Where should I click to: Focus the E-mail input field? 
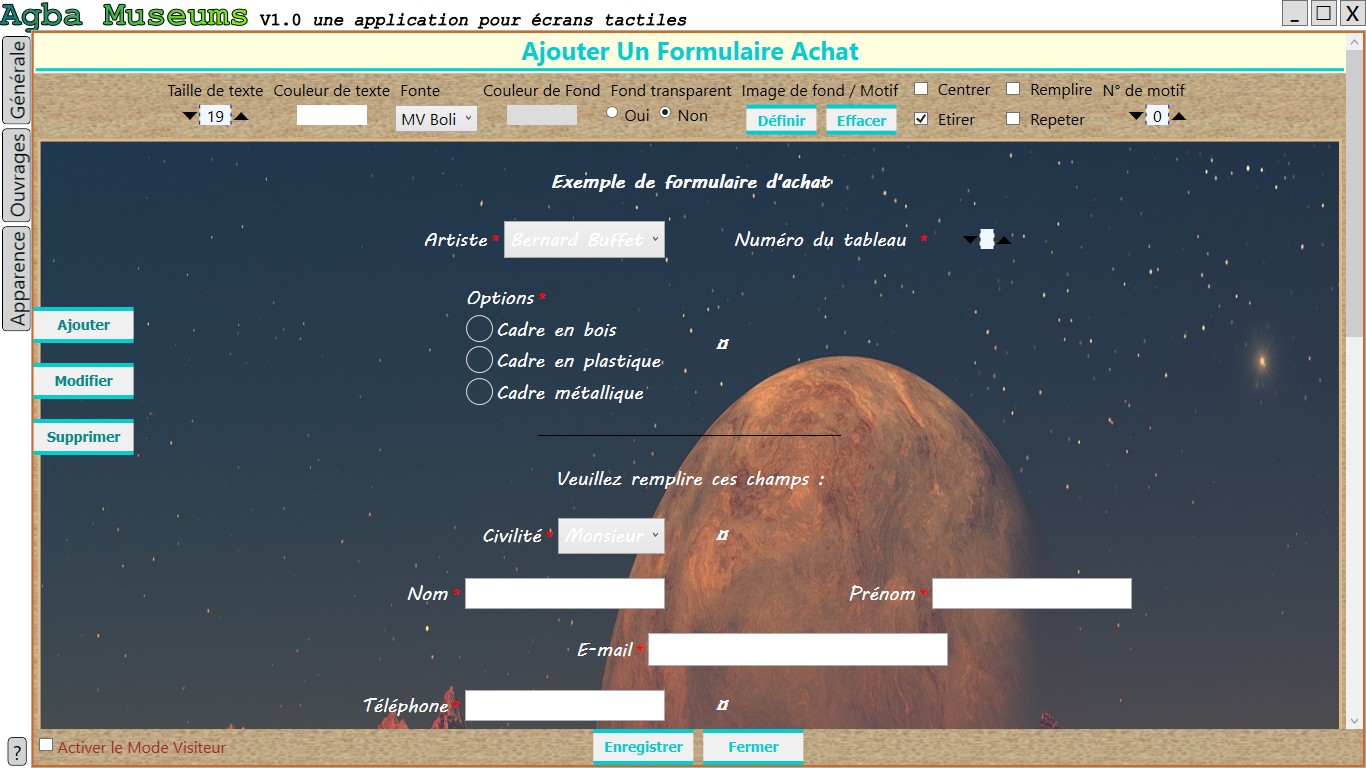[798, 649]
